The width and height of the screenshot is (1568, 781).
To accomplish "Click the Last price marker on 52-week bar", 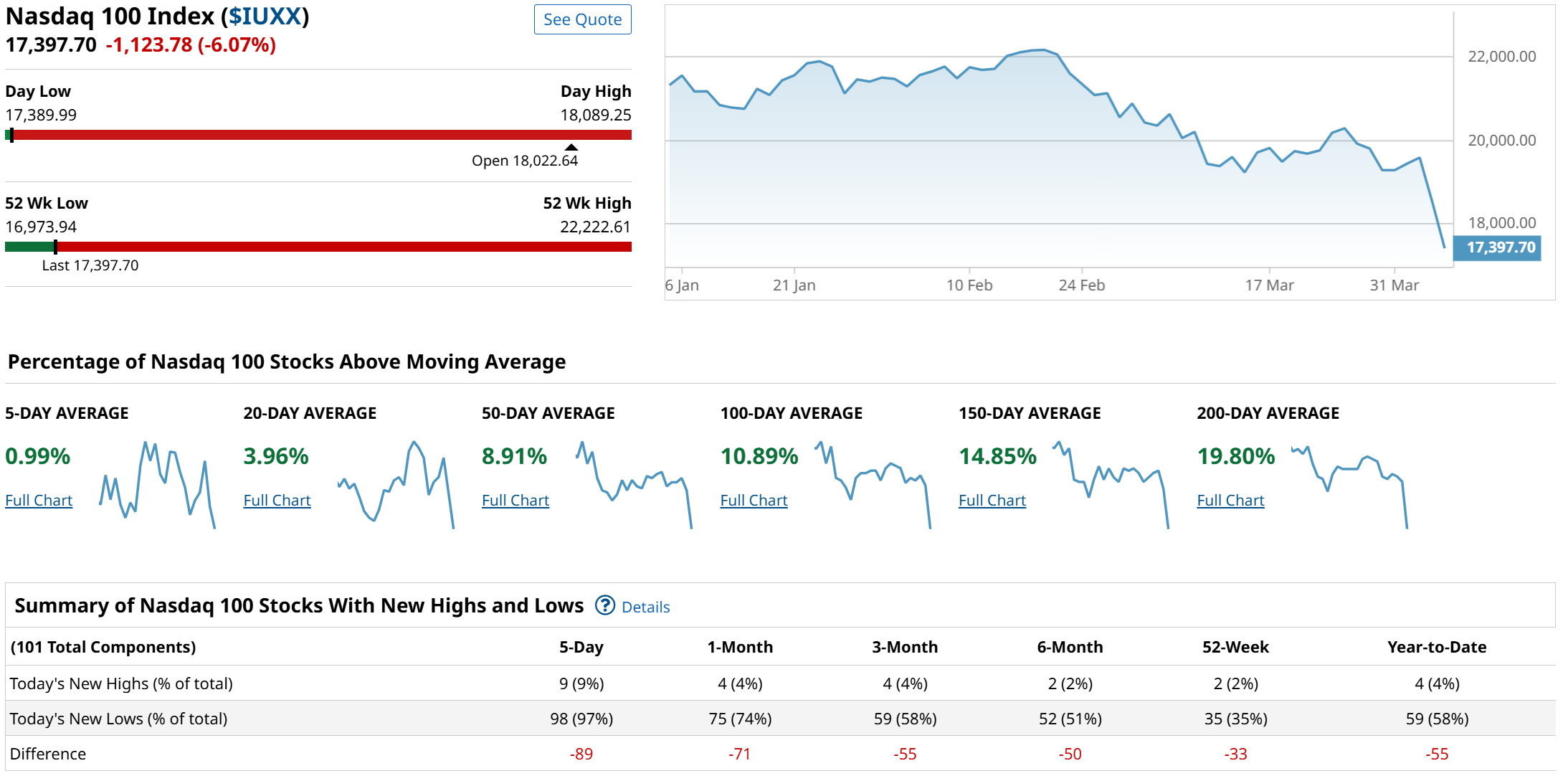I will tap(55, 247).
